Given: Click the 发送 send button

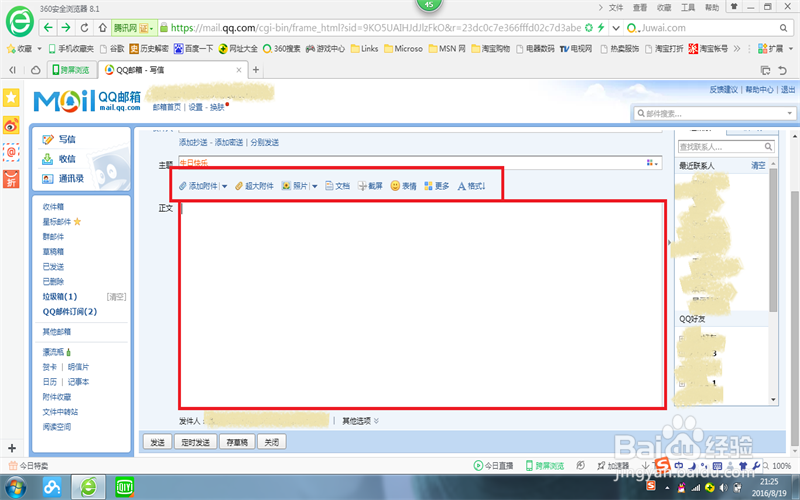Looking at the screenshot, I should point(157,442).
